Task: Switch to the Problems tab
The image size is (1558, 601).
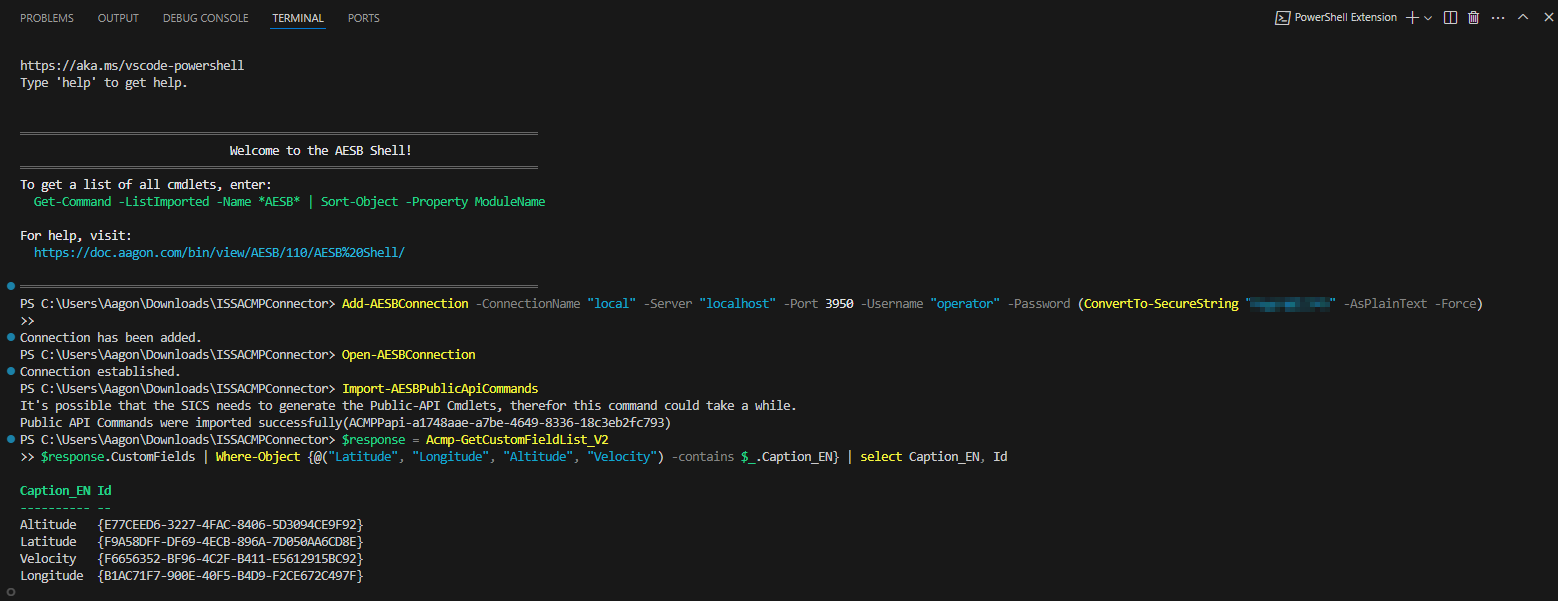Action: (47, 18)
